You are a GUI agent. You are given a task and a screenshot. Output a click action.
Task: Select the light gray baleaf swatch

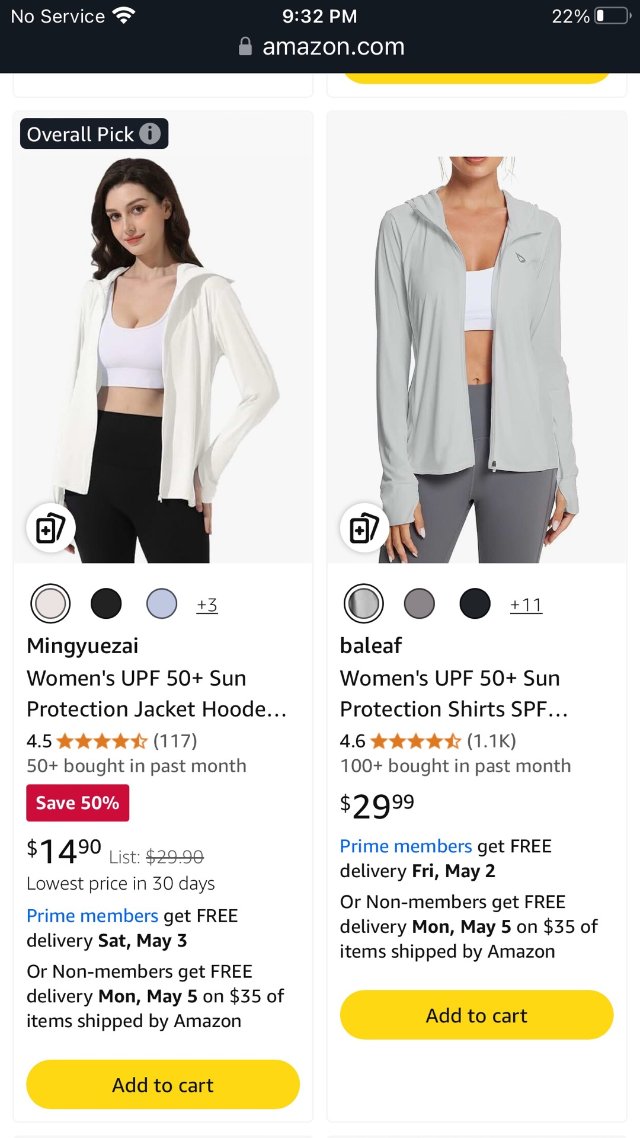click(364, 603)
